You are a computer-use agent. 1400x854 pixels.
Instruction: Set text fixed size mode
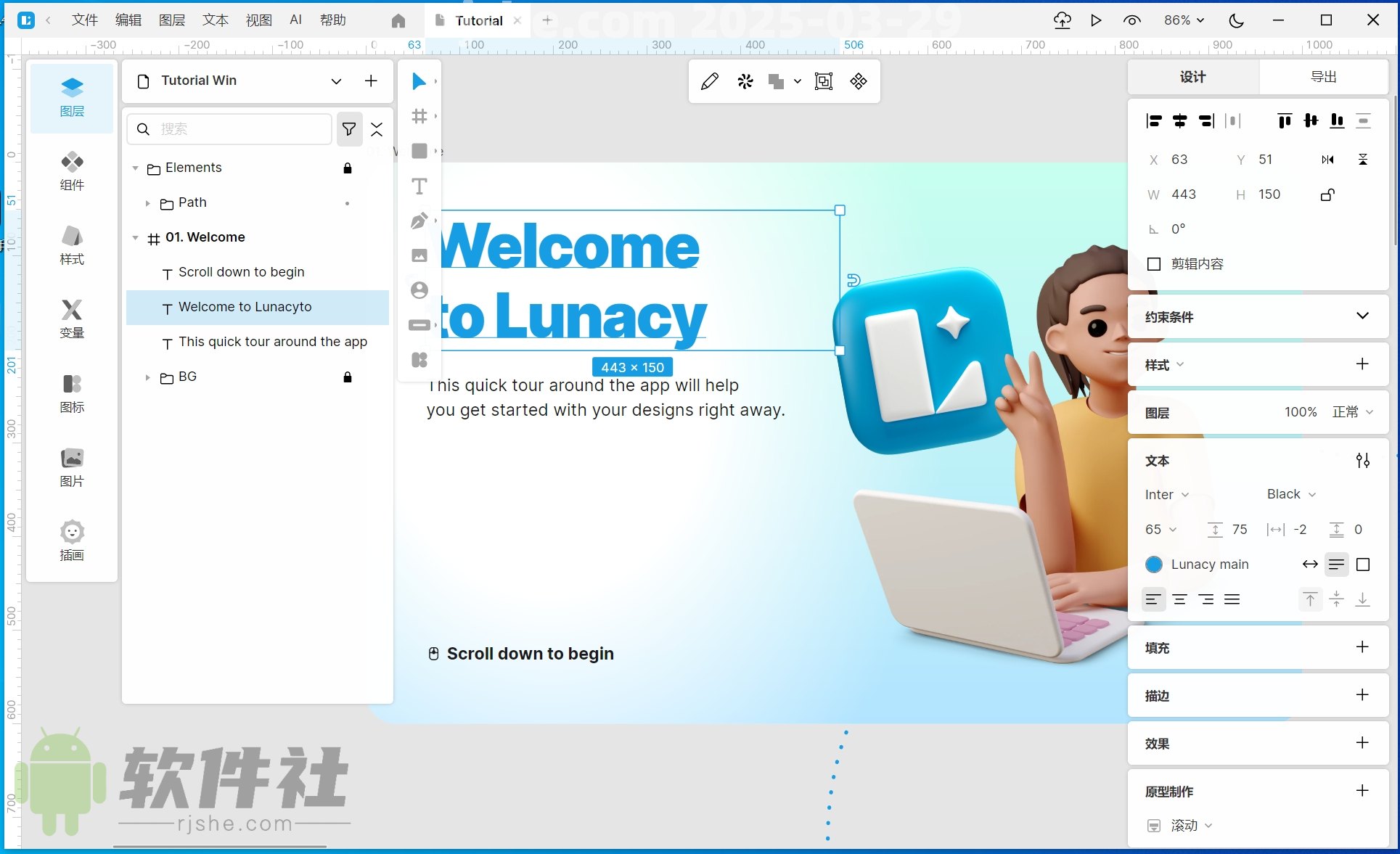click(x=1363, y=564)
